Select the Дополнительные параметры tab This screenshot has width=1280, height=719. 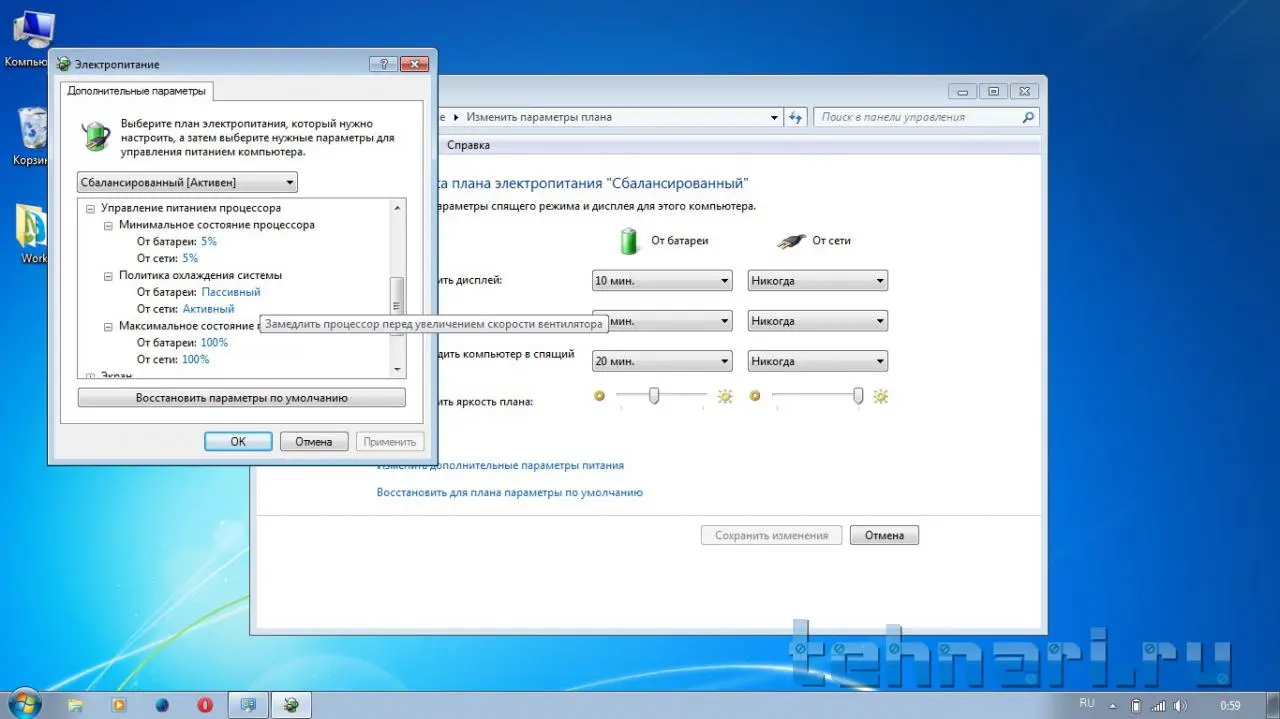click(136, 91)
